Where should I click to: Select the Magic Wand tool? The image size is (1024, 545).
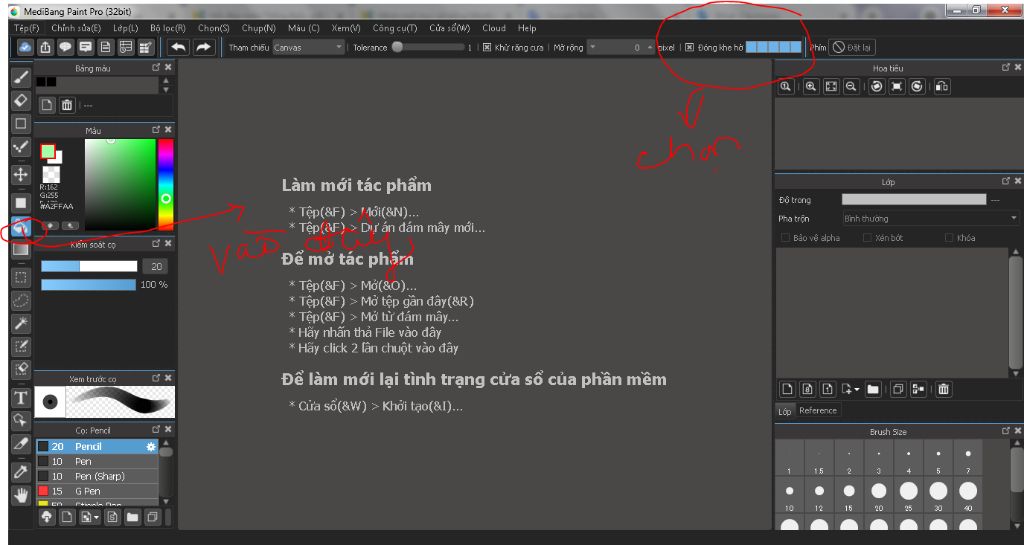click(x=21, y=323)
